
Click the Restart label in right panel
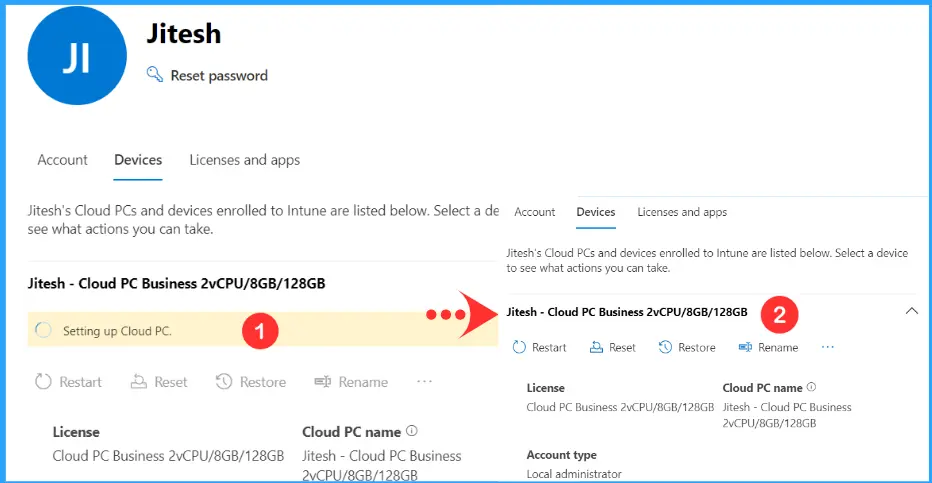click(549, 348)
